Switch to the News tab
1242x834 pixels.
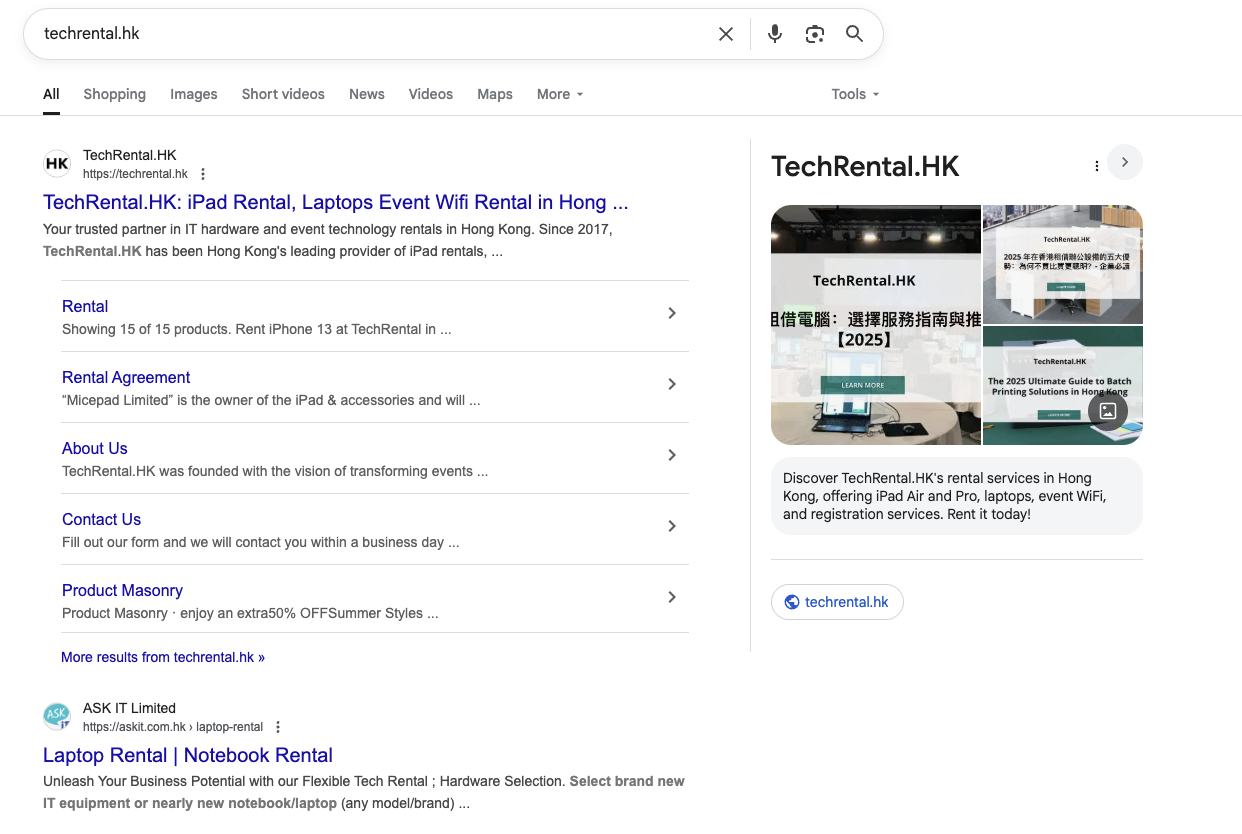click(367, 94)
